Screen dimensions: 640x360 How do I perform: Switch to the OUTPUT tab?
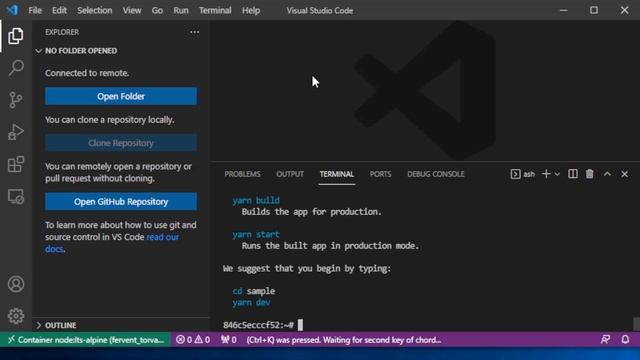pos(290,174)
